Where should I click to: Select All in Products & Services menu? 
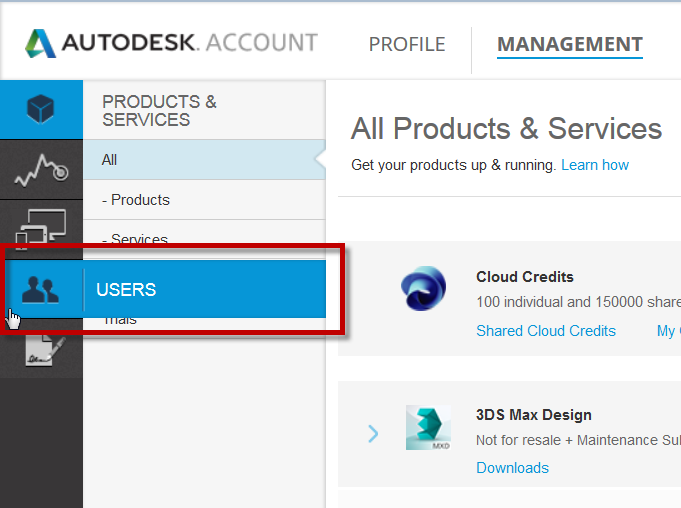pos(204,160)
